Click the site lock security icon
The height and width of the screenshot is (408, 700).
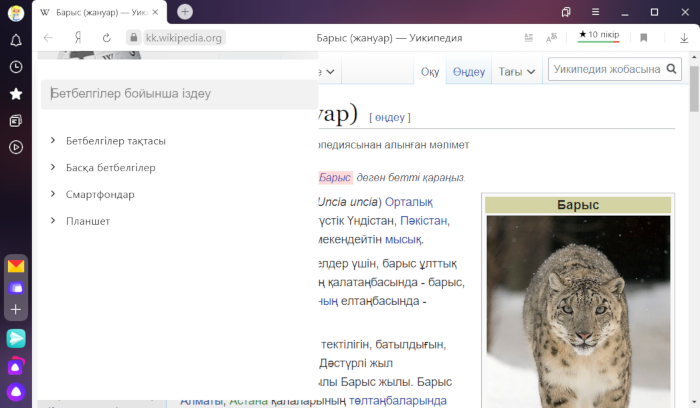pyautogui.click(x=133, y=37)
